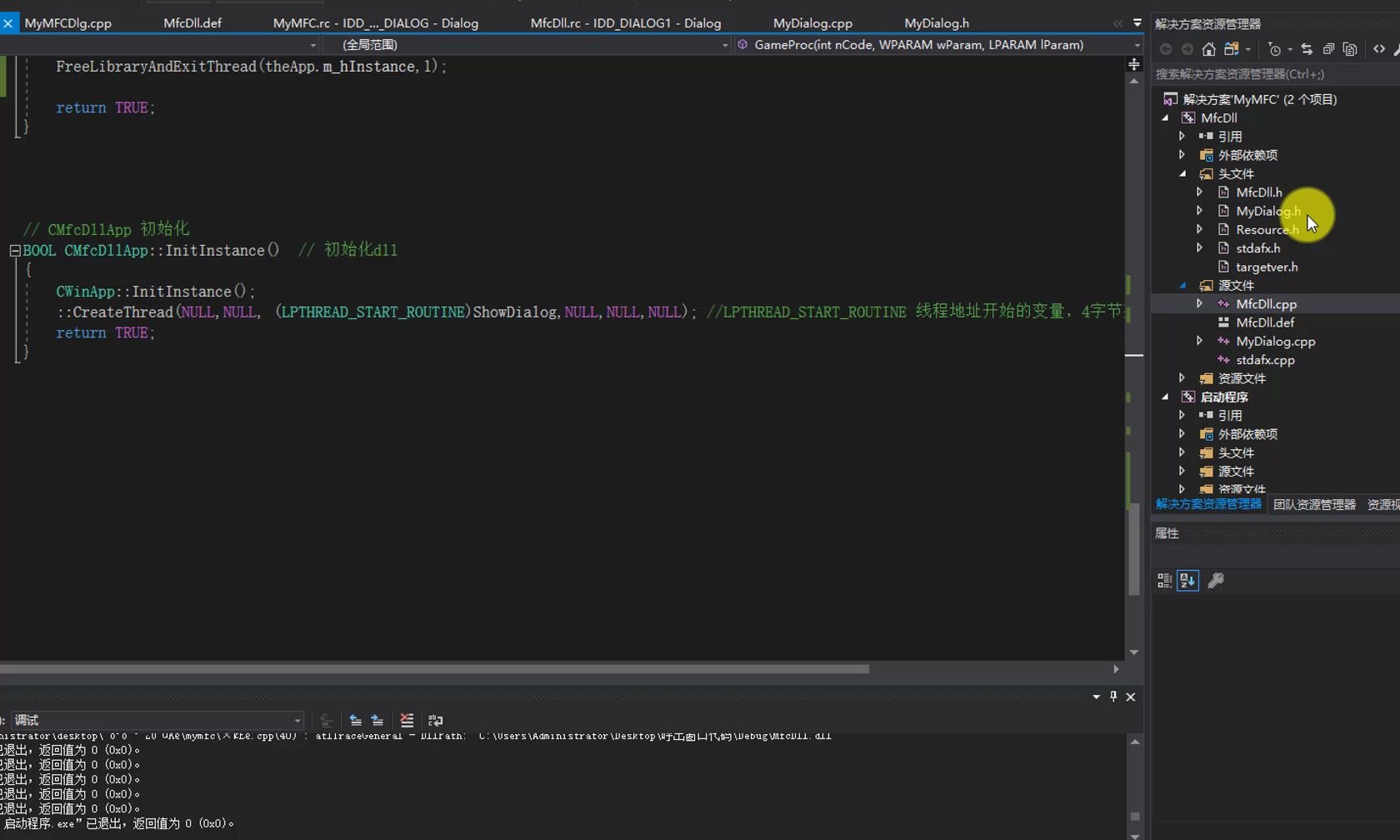
Task: Expand MyDialog.cpp file node
Action: click(x=1199, y=341)
